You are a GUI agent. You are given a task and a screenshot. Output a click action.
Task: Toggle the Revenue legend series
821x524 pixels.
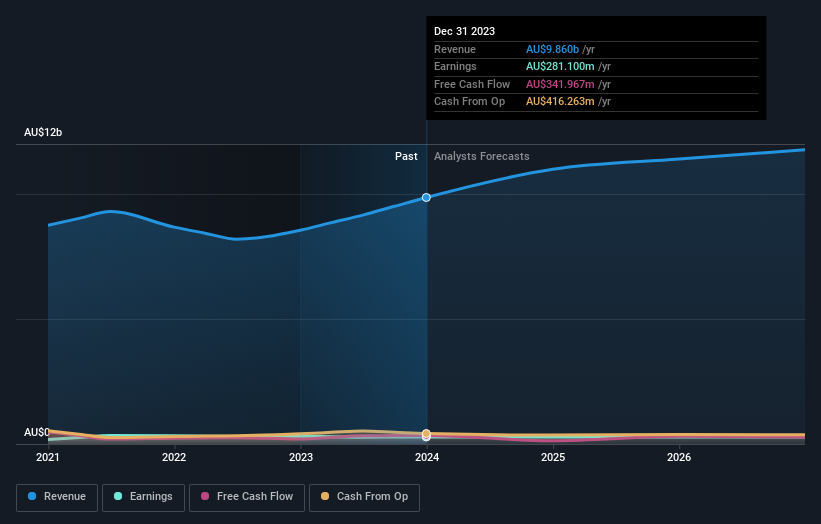point(57,497)
